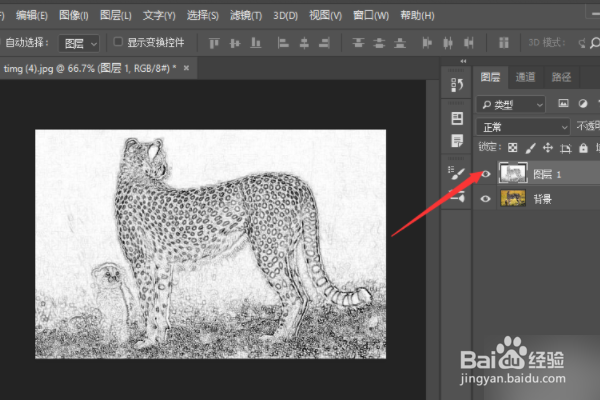Open the 窗口(W) menu

pyautogui.click(x=371, y=15)
